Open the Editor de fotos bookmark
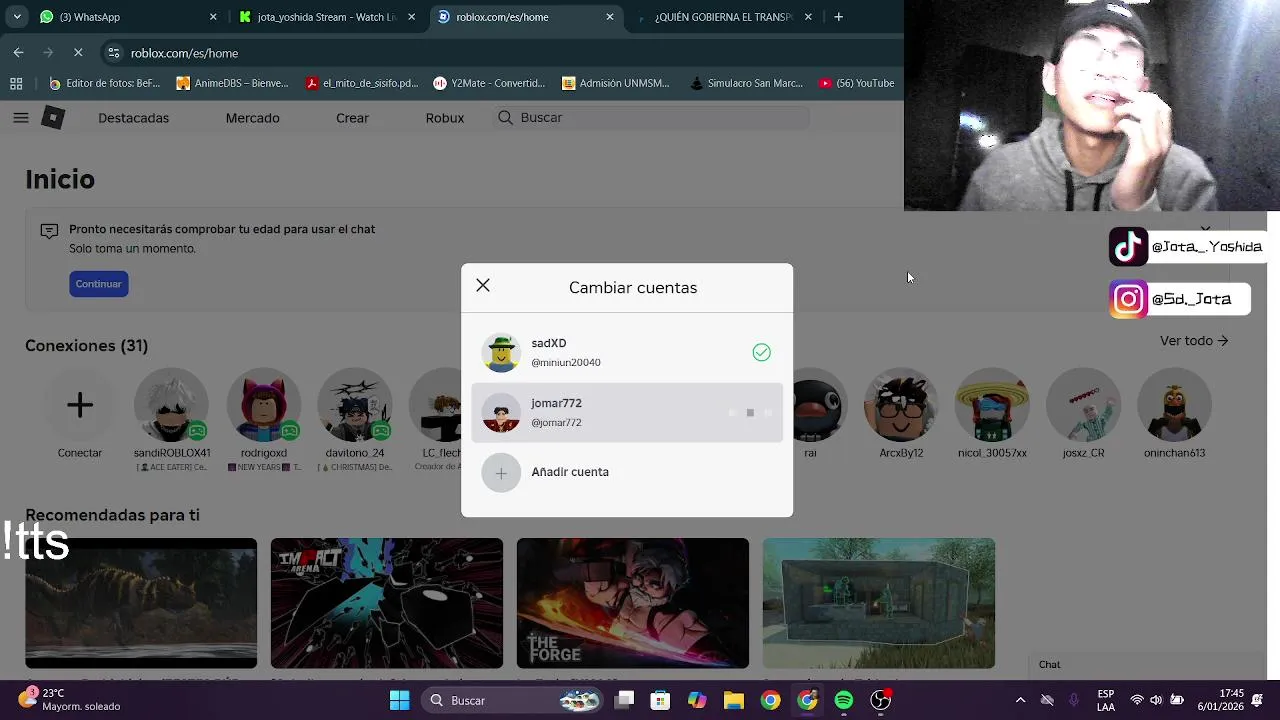Screen dimensions: 1280x720 point(105,84)
